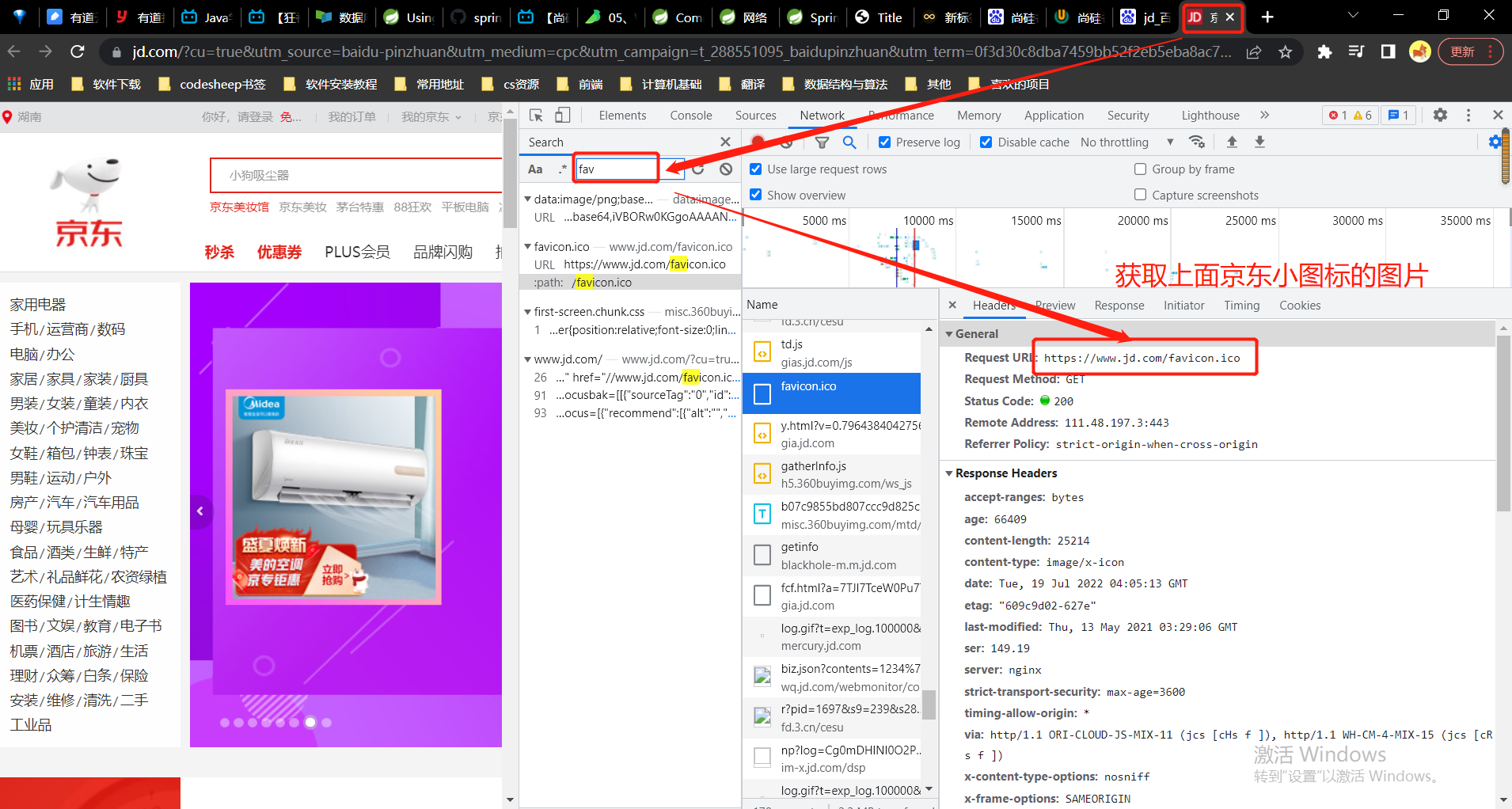The width and height of the screenshot is (1512, 809).
Task: Click the inspect element picker icon
Action: click(x=536, y=116)
